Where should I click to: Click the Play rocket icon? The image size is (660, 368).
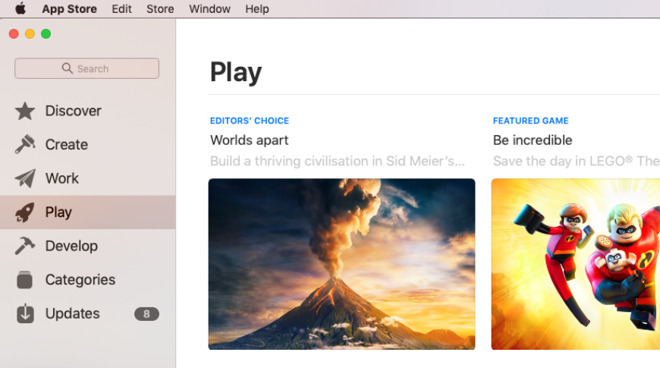tap(25, 212)
